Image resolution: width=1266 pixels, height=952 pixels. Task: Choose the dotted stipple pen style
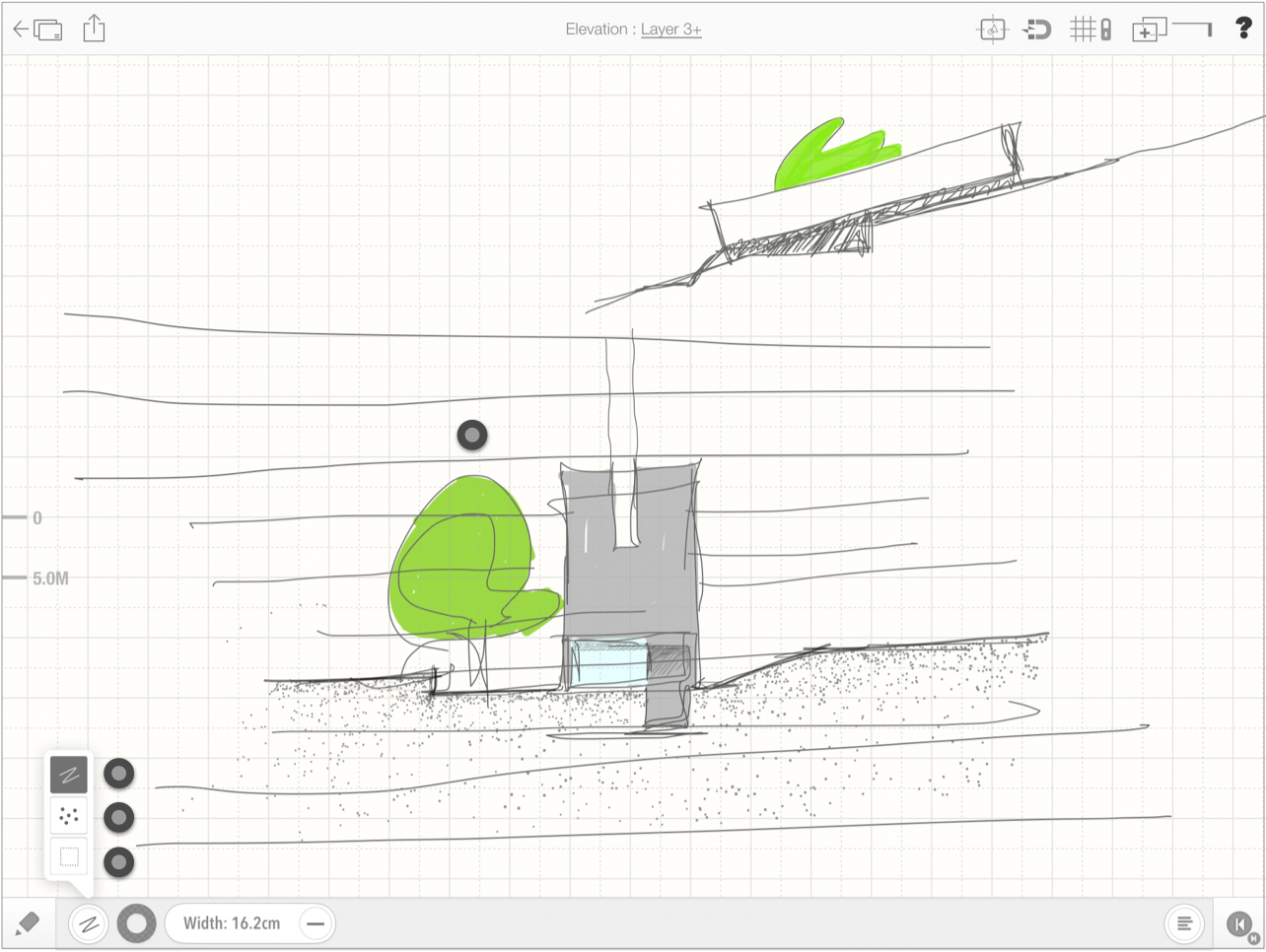tap(69, 817)
